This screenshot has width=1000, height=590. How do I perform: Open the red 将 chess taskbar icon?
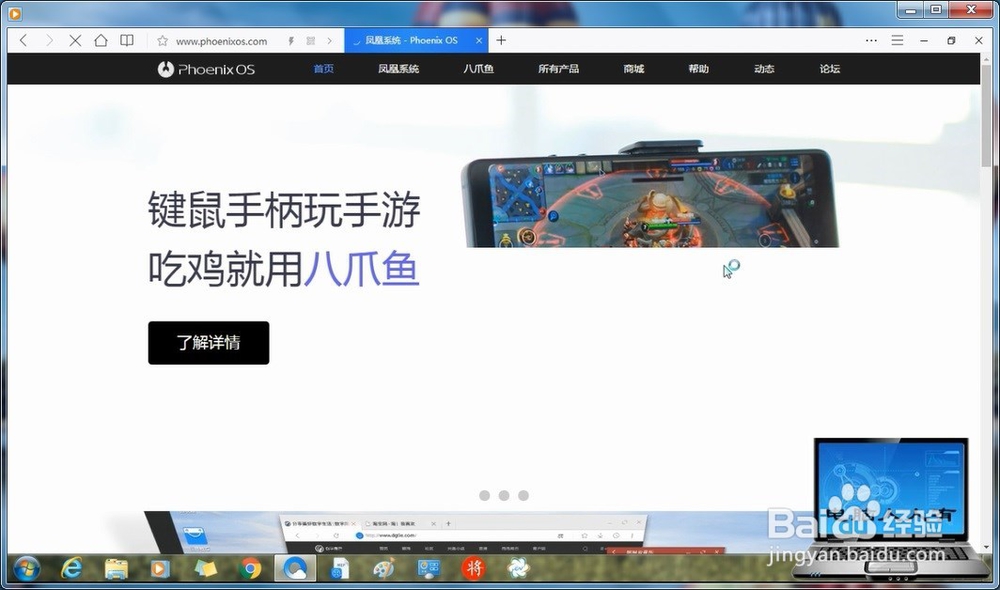pyautogui.click(x=473, y=568)
